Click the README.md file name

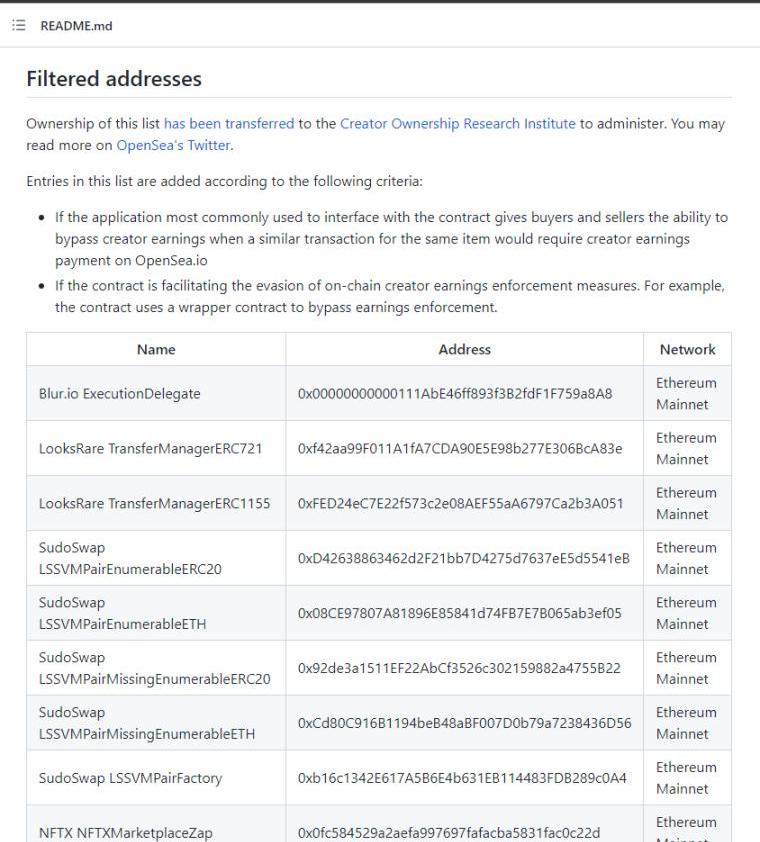[76, 26]
